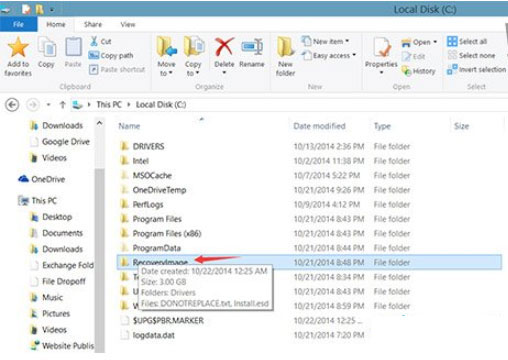Screen dimensions: 508x360
Task: Open the Easy access dropdown
Action: click(x=329, y=55)
